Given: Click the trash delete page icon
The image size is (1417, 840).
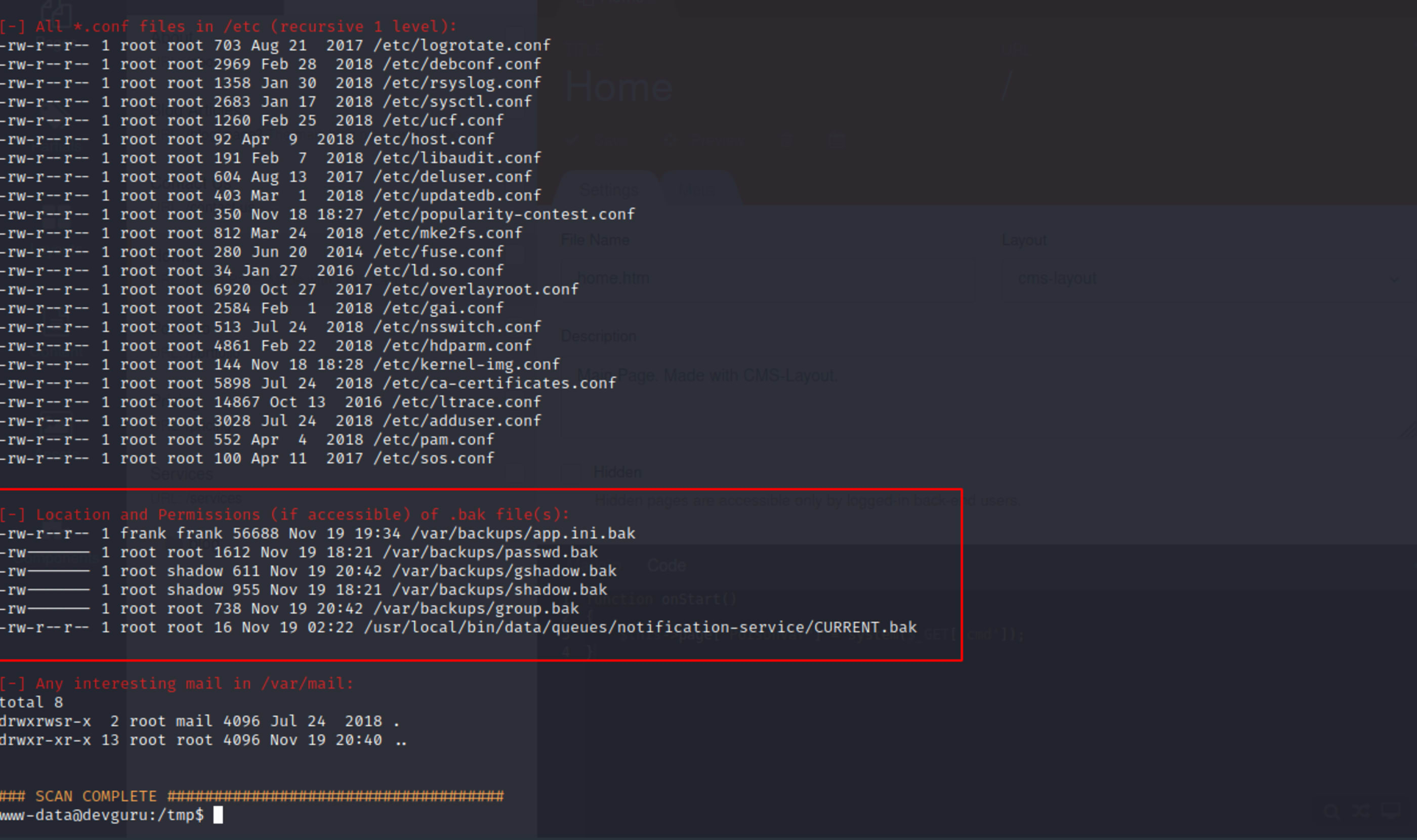Looking at the screenshot, I should [x=787, y=139].
